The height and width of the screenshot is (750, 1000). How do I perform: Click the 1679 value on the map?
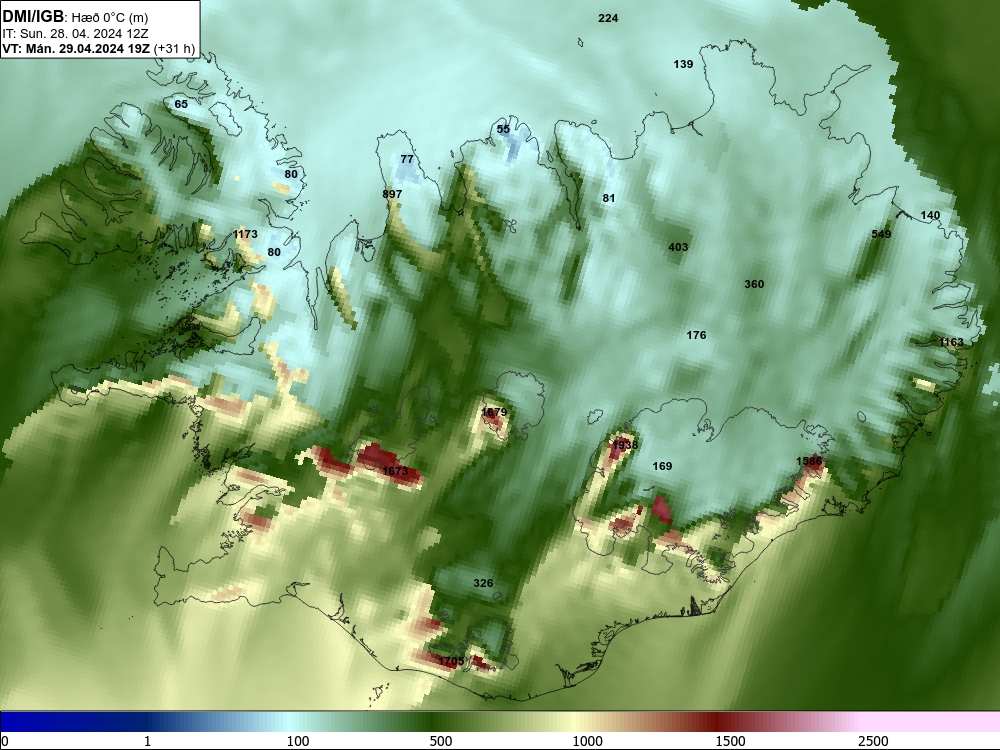[494, 413]
